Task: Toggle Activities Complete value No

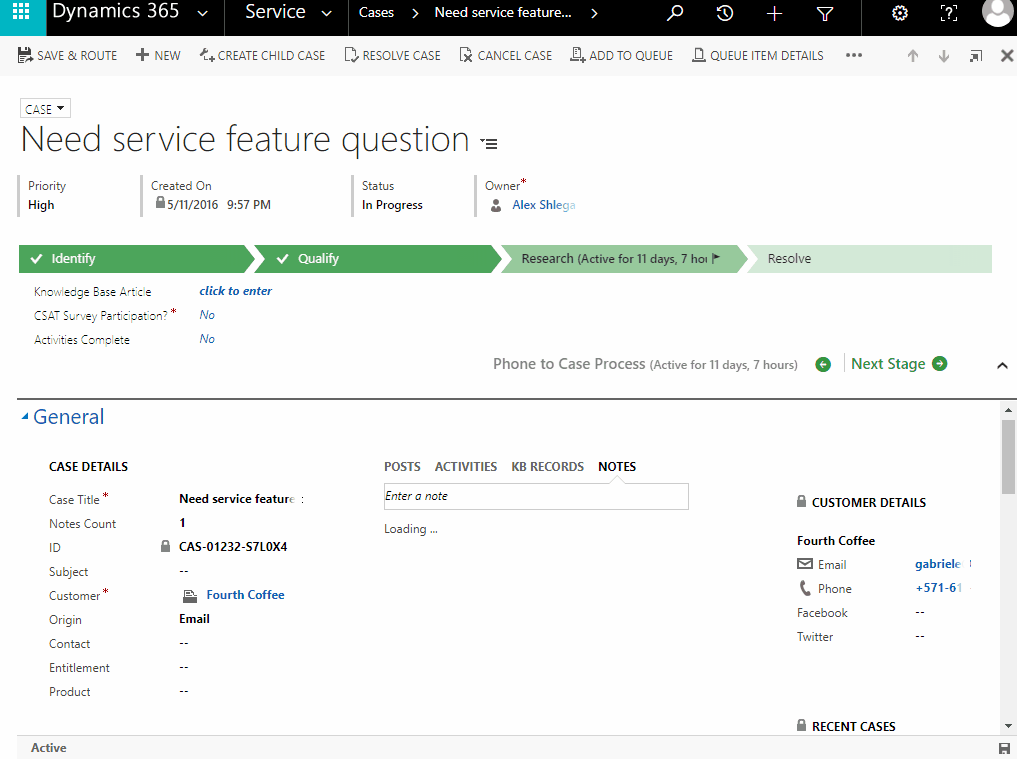Action: click(x=207, y=339)
